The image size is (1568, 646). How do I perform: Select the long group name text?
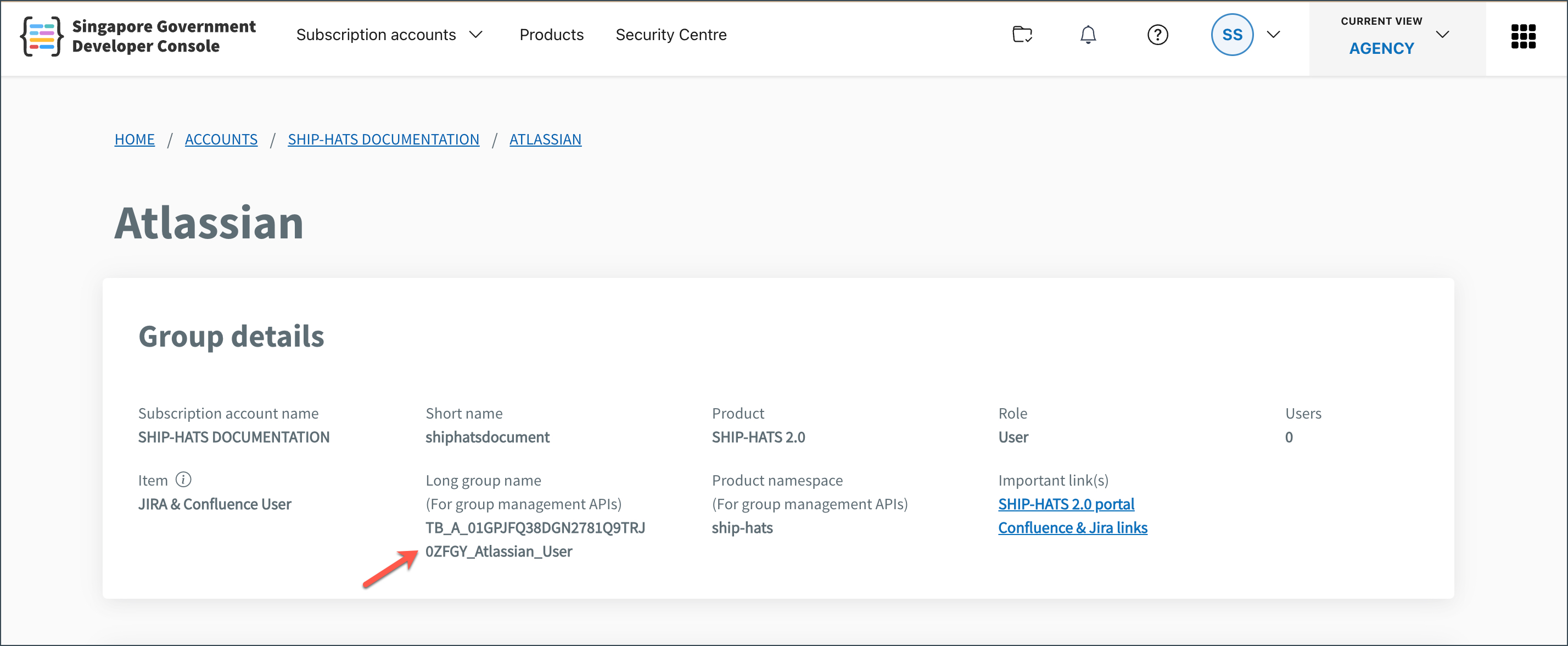535,539
